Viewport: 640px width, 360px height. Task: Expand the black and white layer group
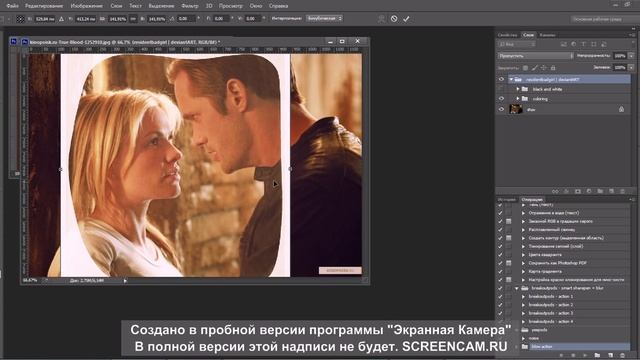518,89
